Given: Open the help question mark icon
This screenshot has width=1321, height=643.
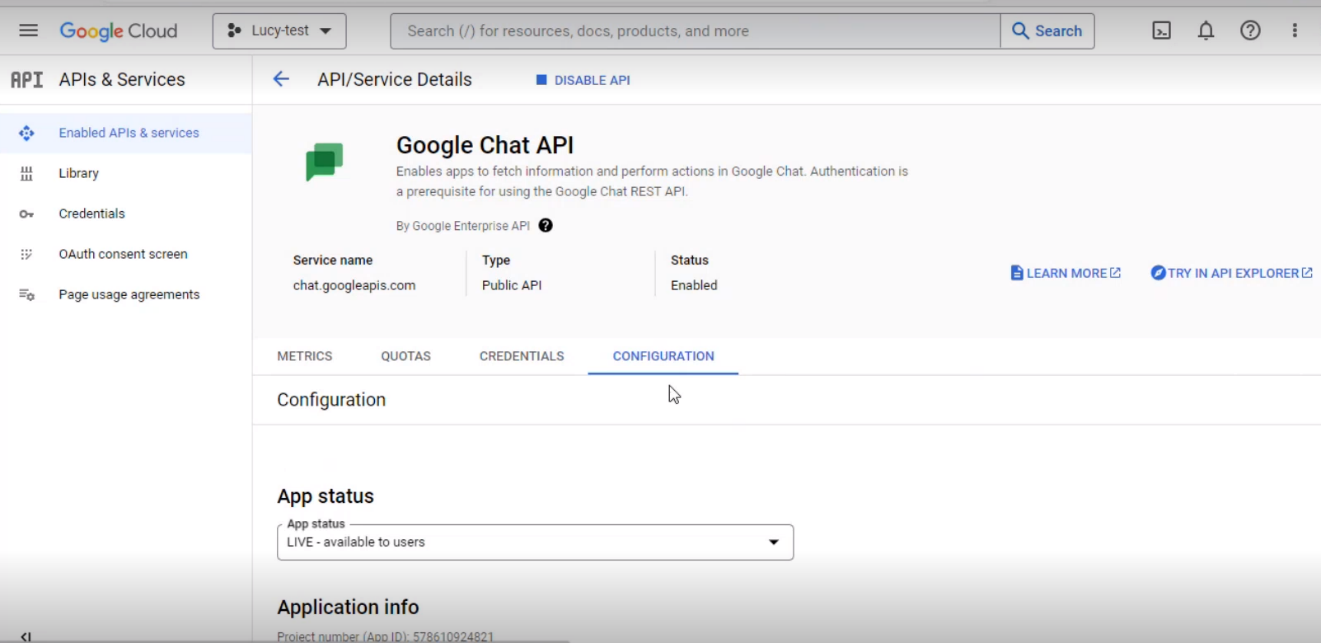Looking at the screenshot, I should pos(1250,31).
